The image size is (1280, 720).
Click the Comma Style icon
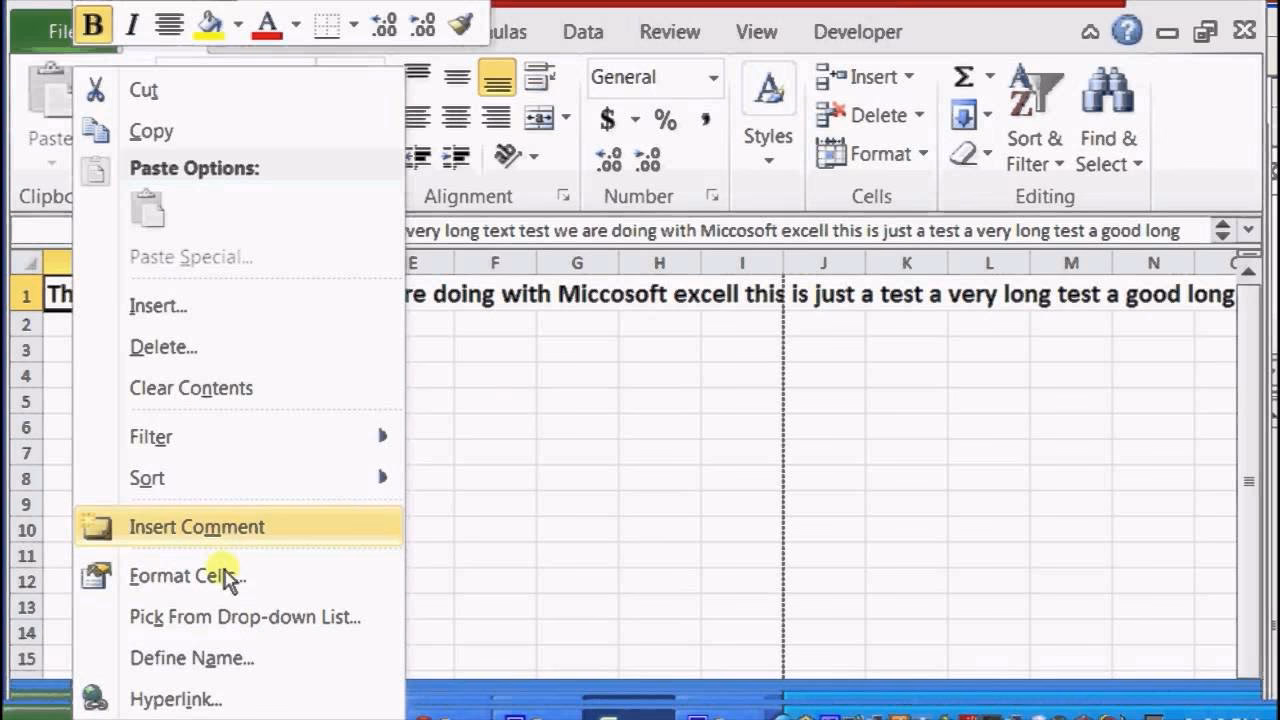click(705, 119)
